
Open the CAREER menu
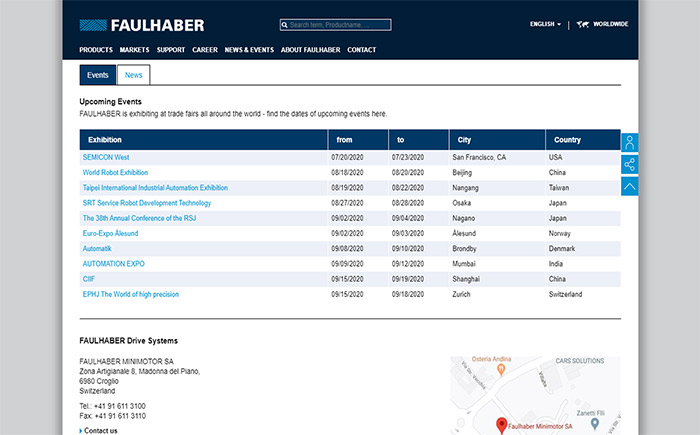[205, 50]
